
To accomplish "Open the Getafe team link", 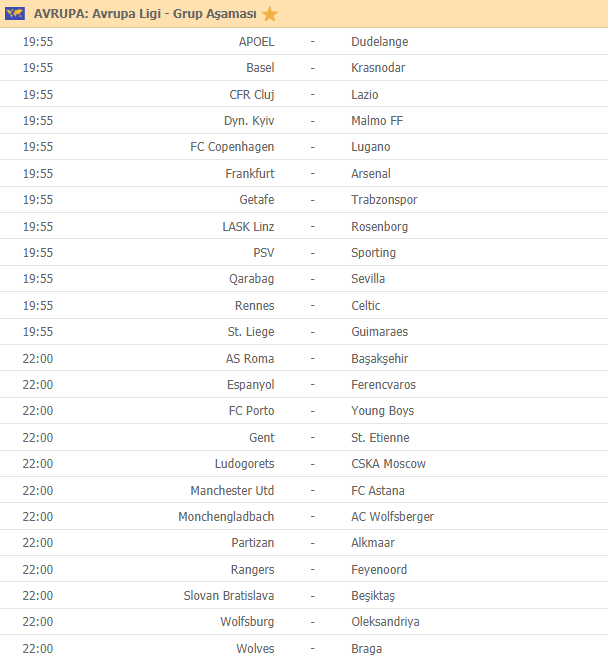I will (x=257, y=200).
